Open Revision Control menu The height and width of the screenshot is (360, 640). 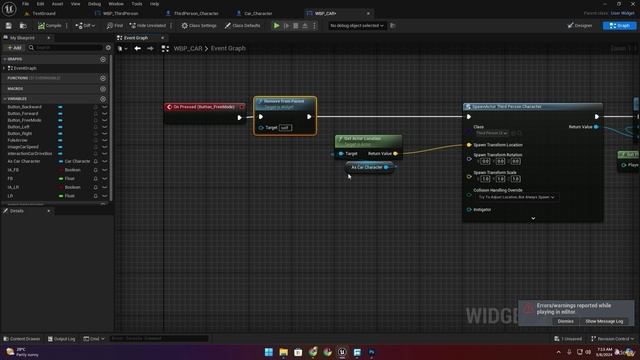pos(612,339)
